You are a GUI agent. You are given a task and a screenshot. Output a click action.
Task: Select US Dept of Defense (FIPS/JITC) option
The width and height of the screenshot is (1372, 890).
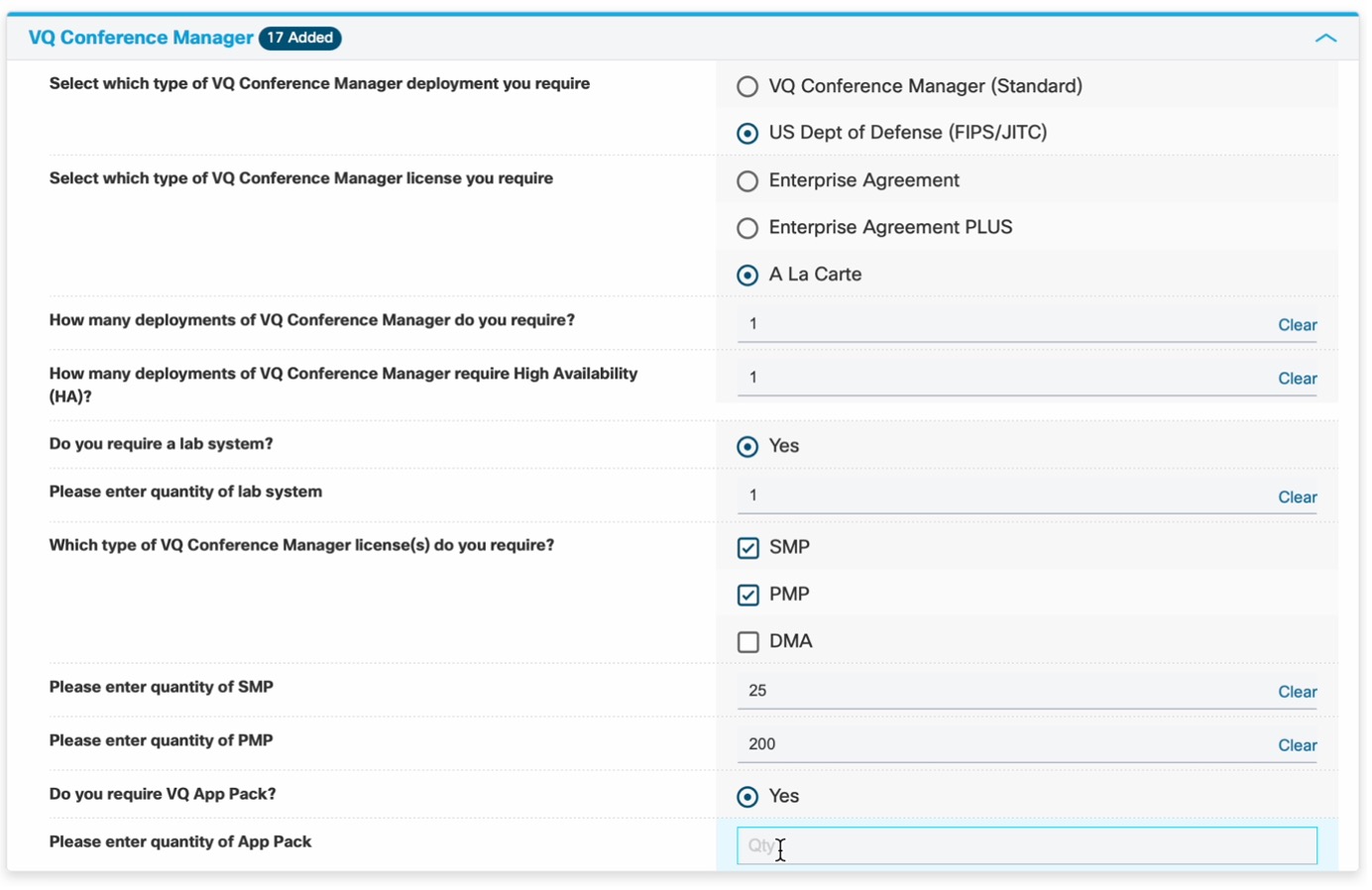click(x=747, y=134)
